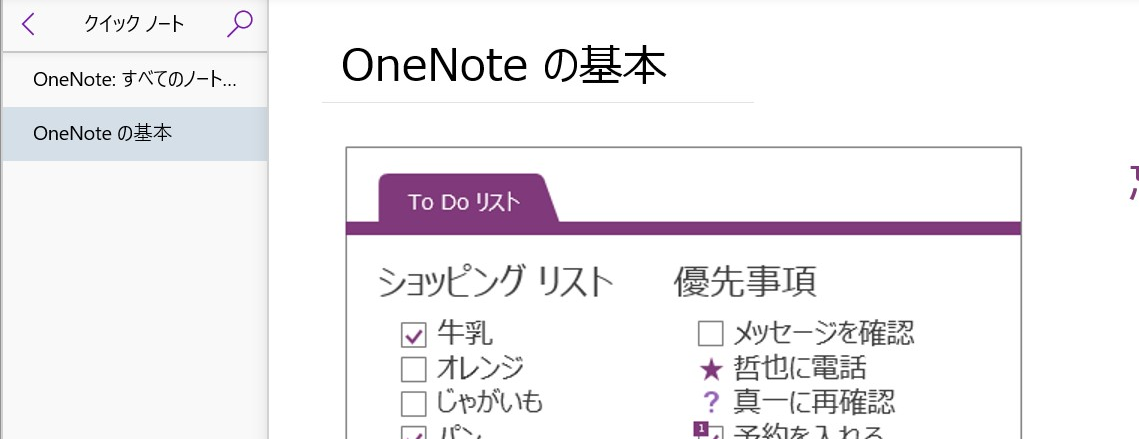Click the 哲也に電話 list text
Image resolution: width=1139 pixels, height=439 pixels.
click(x=800, y=368)
